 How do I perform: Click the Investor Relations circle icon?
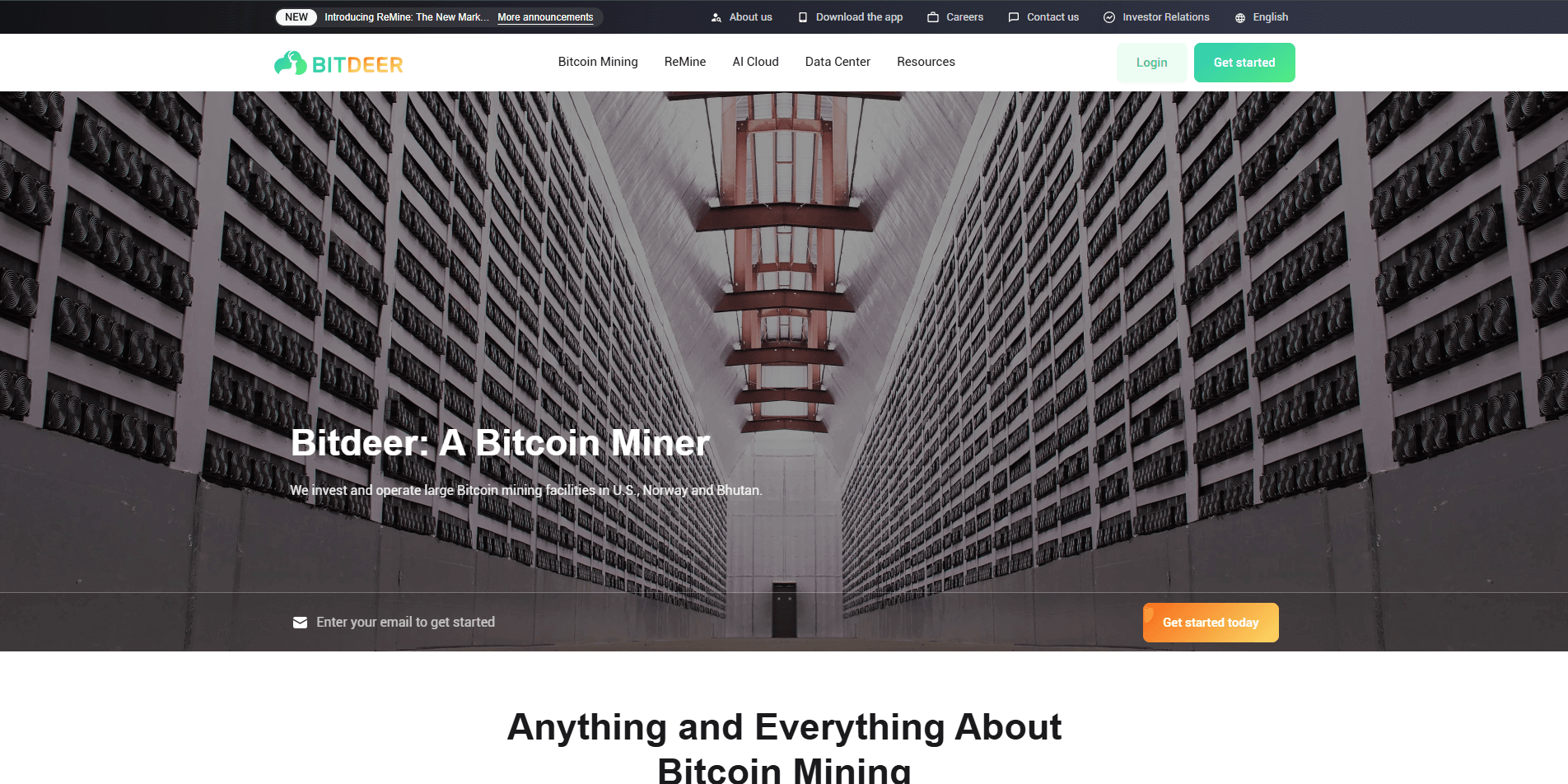pos(1109,17)
